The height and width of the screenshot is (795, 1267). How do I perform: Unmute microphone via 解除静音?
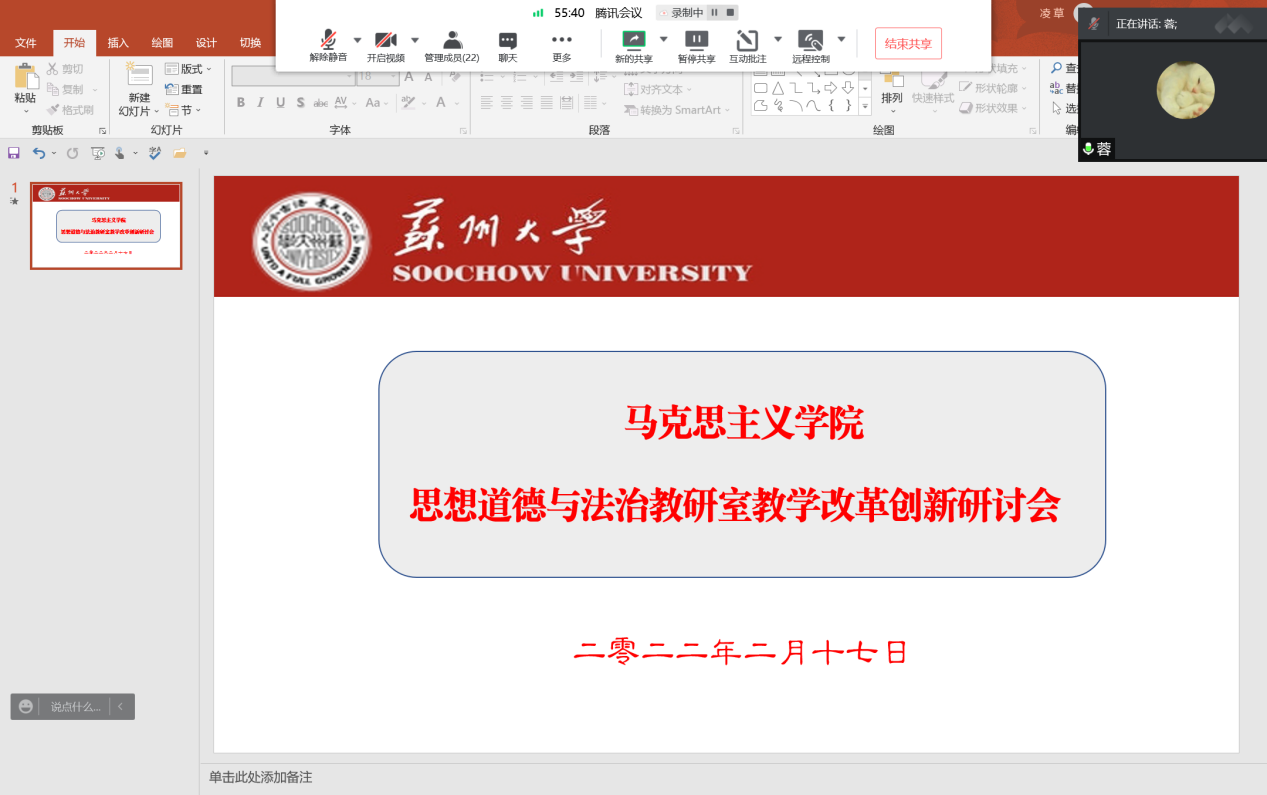point(328,41)
